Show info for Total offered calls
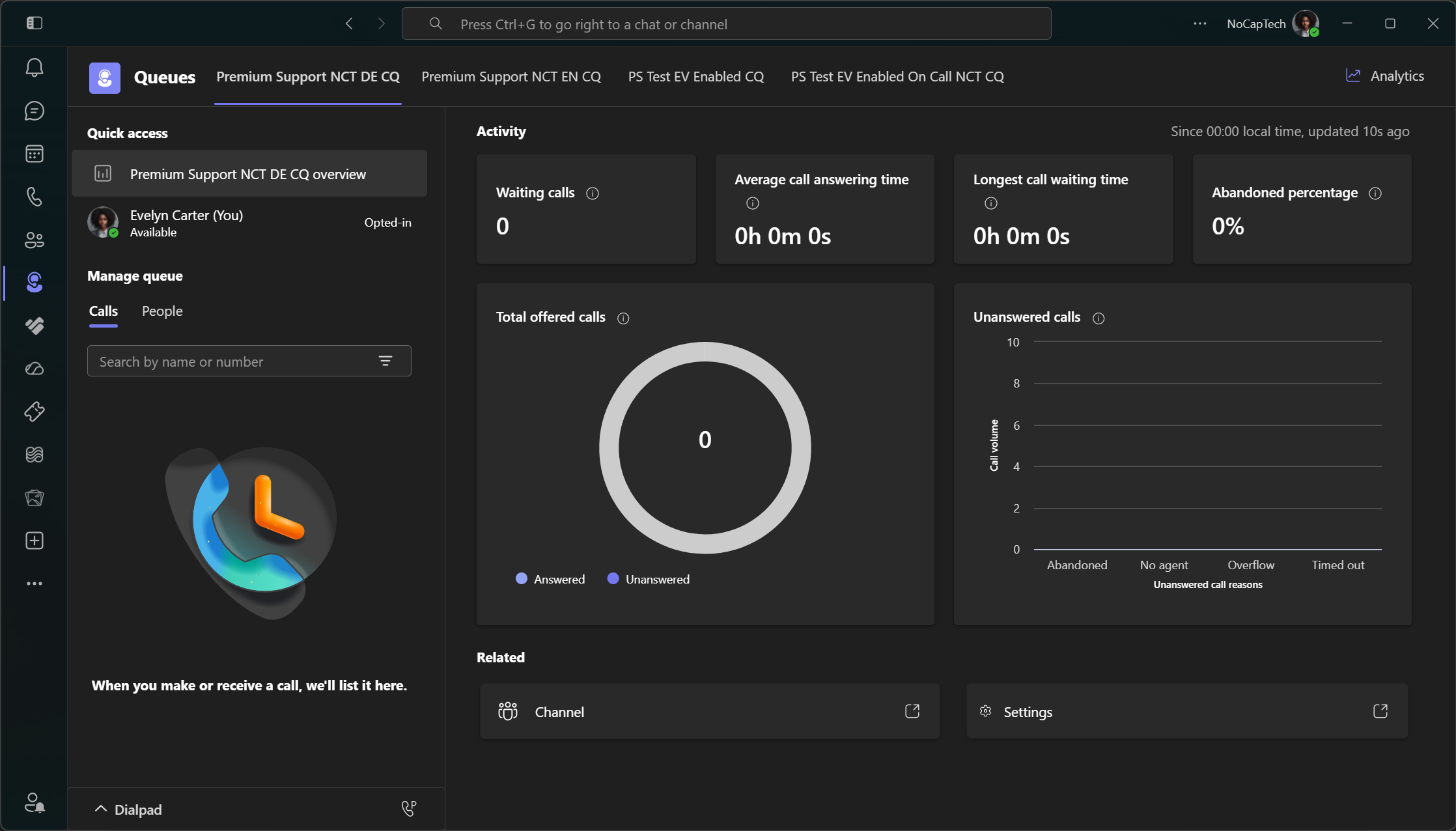Viewport: 1456px width, 831px height. coord(623,318)
